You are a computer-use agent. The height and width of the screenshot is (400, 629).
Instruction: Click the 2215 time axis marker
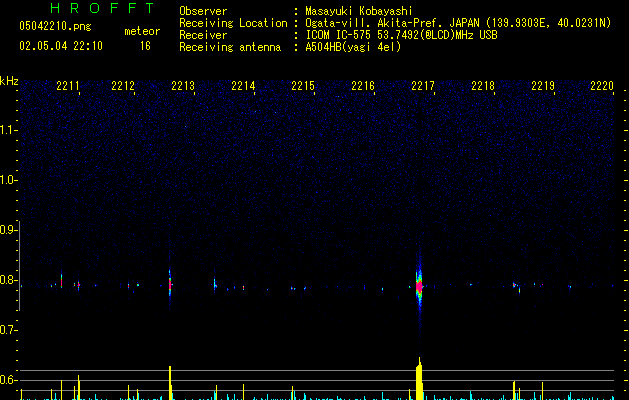[303, 86]
